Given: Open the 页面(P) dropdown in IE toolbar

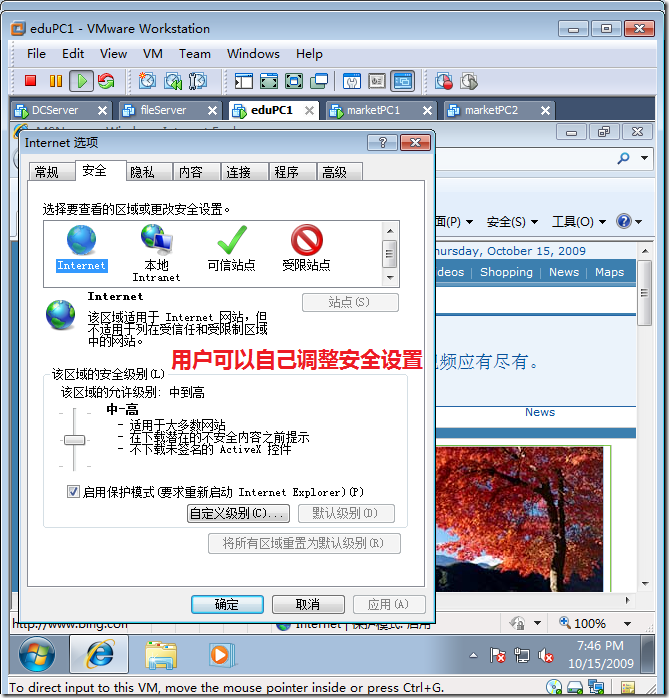Looking at the screenshot, I should [x=454, y=222].
